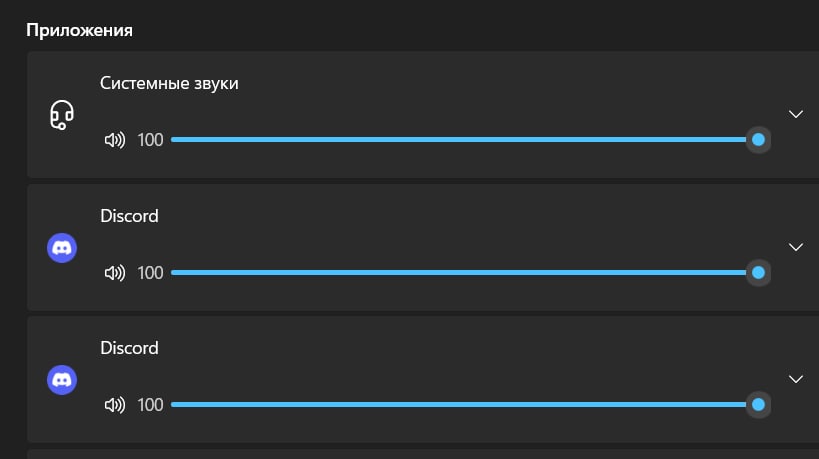
Task: Expand the upper Discord entry chevron
Action: point(795,247)
